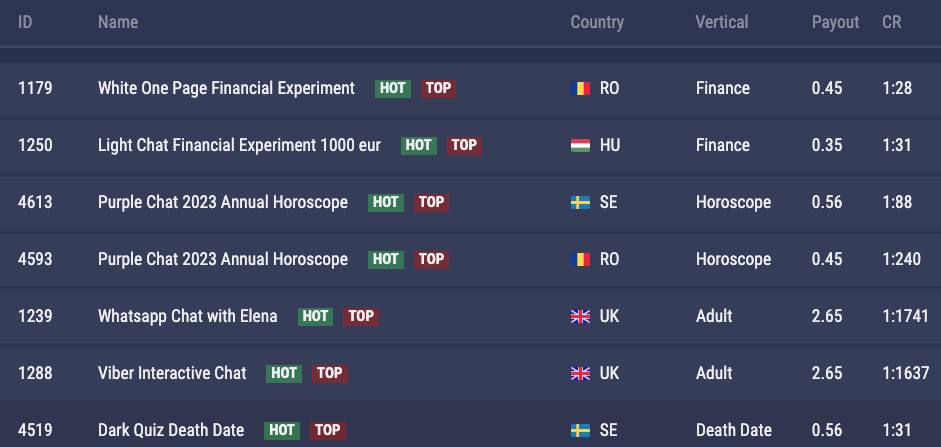Screen dimensions: 941x447
Task: Click the HOT badge on White One Page Financial Experiment
Action: [392, 88]
